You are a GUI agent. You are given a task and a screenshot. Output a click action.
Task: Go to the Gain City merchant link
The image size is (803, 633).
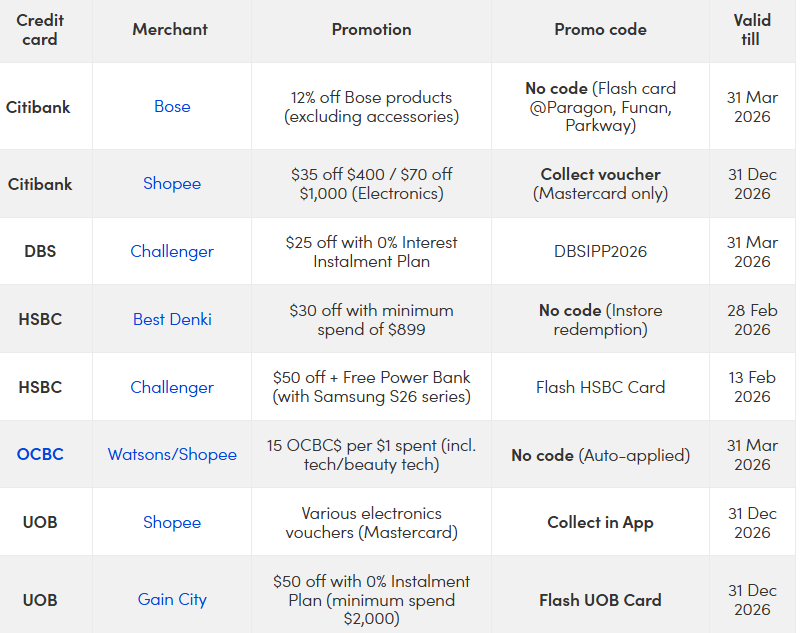pyautogui.click(x=172, y=599)
